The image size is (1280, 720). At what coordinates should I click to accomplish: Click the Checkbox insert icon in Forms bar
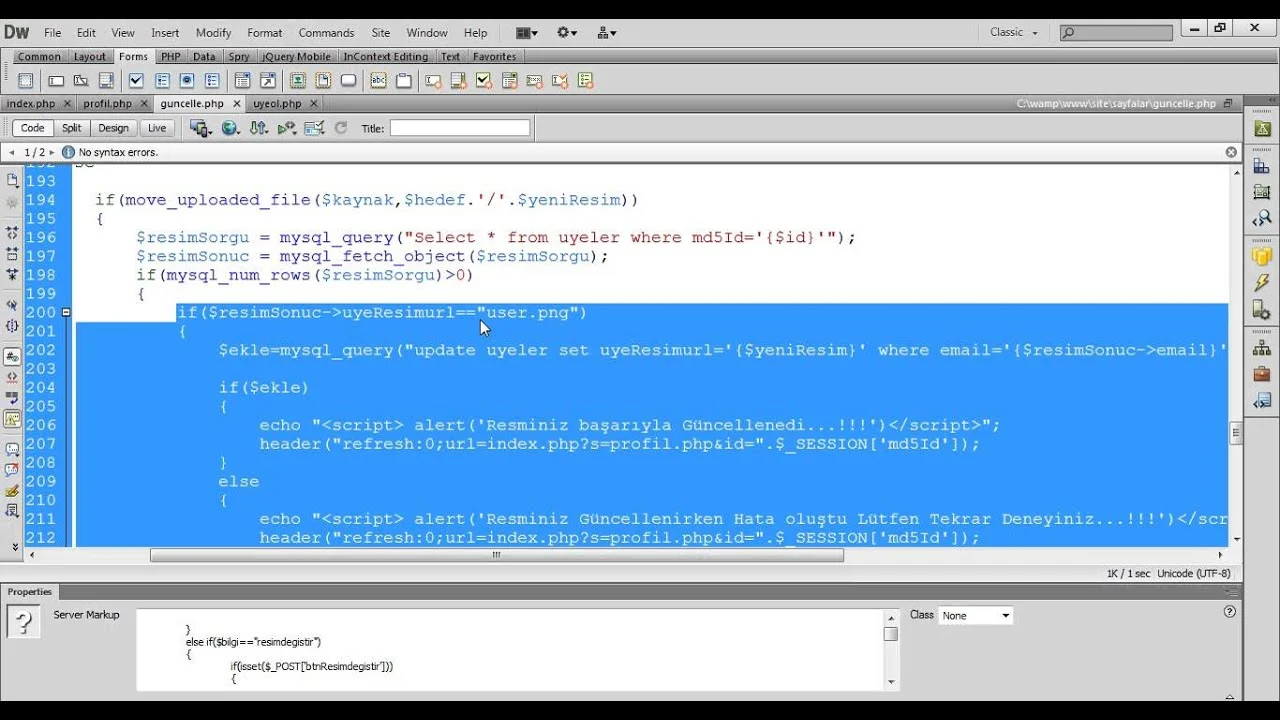point(136,81)
